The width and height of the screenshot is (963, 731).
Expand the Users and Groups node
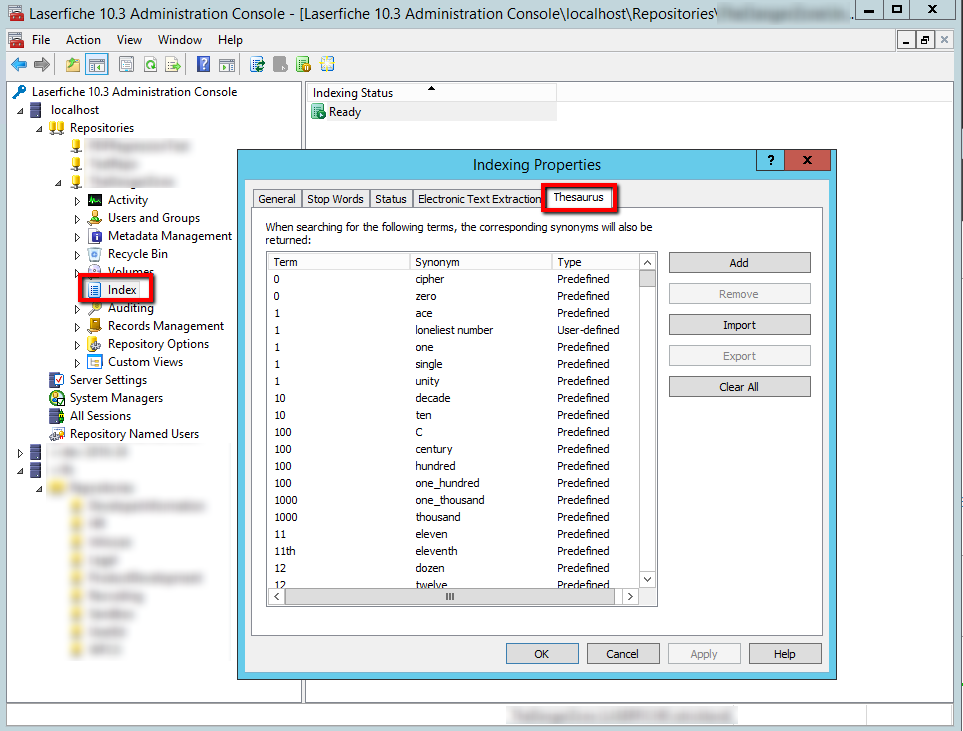click(77, 219)
